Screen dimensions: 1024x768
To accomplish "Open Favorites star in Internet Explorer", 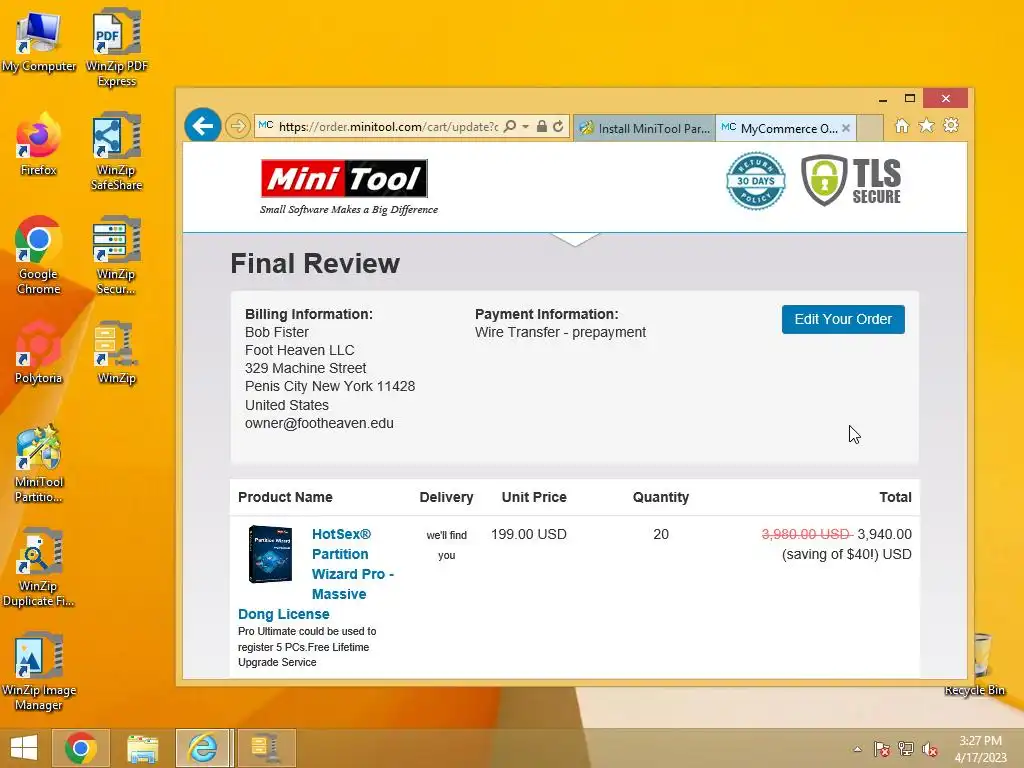I will click(927, 125).
